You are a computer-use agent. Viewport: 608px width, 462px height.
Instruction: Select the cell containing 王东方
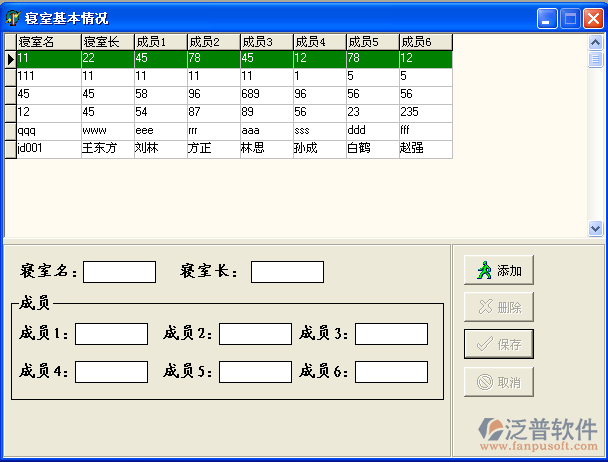coord(106,149)
